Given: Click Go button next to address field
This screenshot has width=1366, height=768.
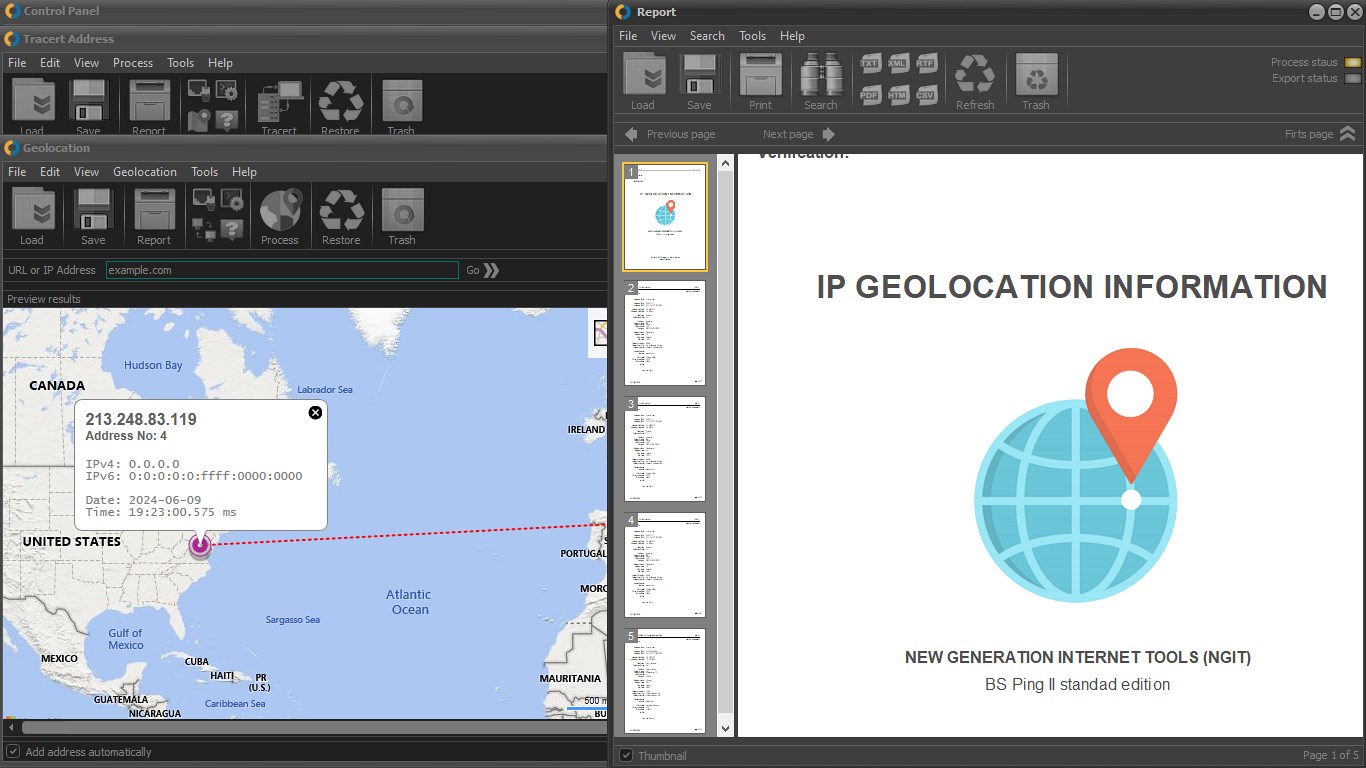Looking at the screenshot, I should click(483, 270).
